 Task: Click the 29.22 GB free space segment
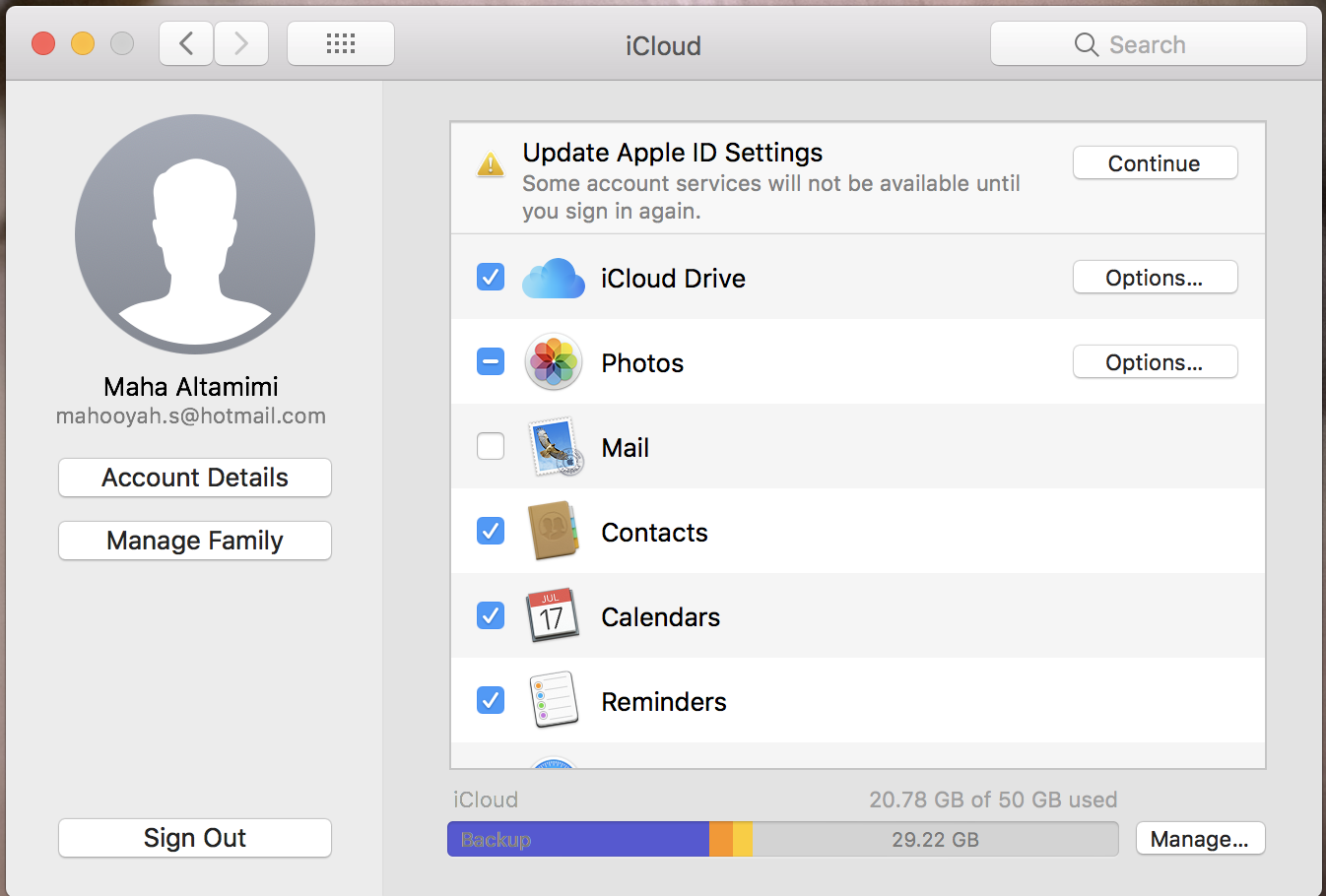pyautogui.click(x=935, y=839)
